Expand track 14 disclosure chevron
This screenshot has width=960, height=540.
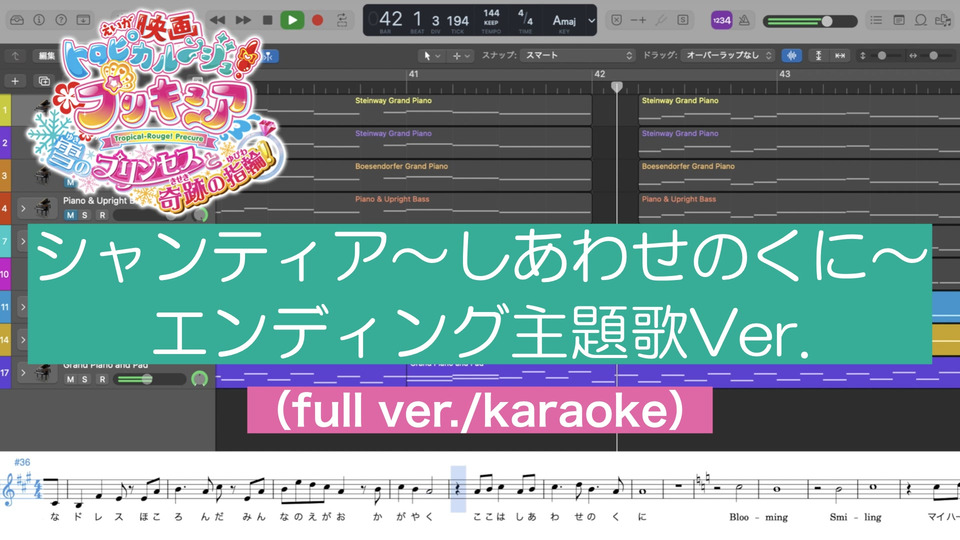click(23, 340)
